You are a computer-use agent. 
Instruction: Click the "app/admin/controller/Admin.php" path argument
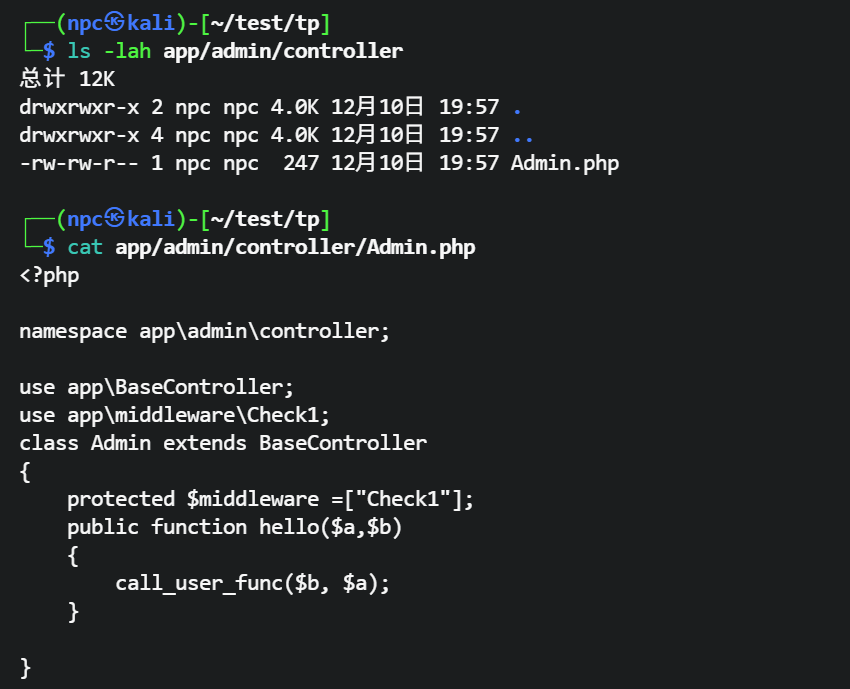pos(295,247)
